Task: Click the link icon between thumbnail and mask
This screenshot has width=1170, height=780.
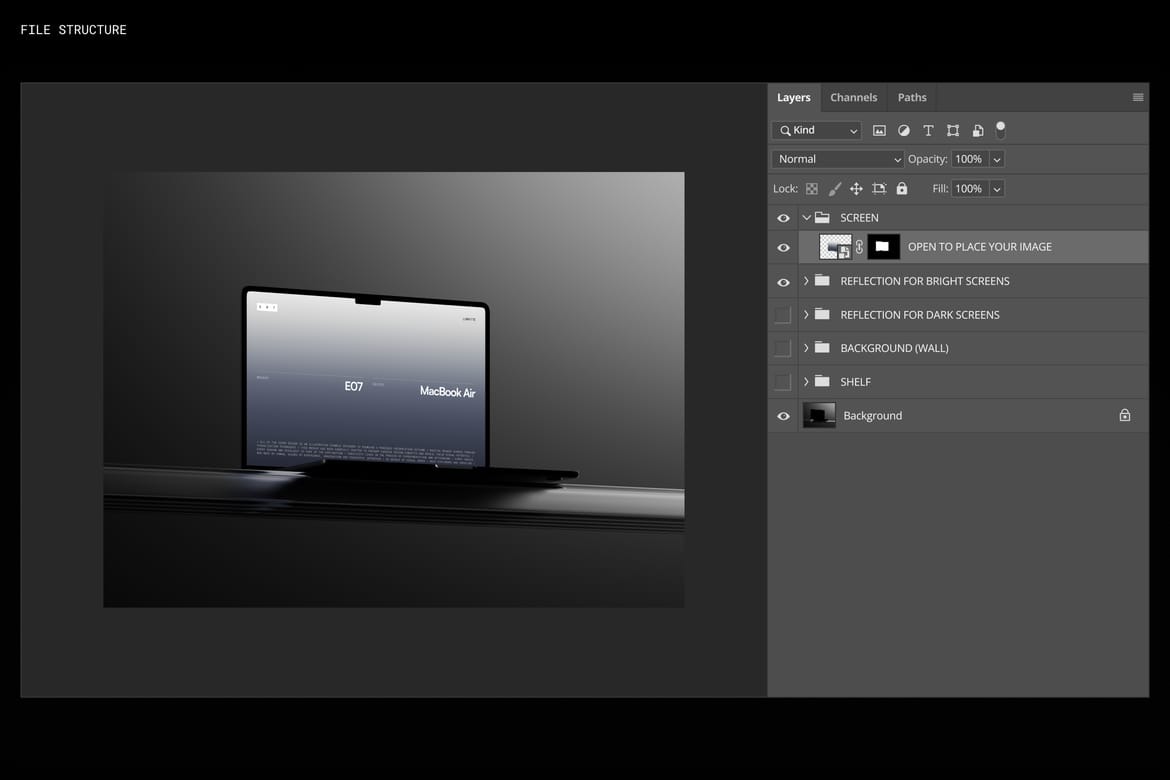Action: pos(860,247)
